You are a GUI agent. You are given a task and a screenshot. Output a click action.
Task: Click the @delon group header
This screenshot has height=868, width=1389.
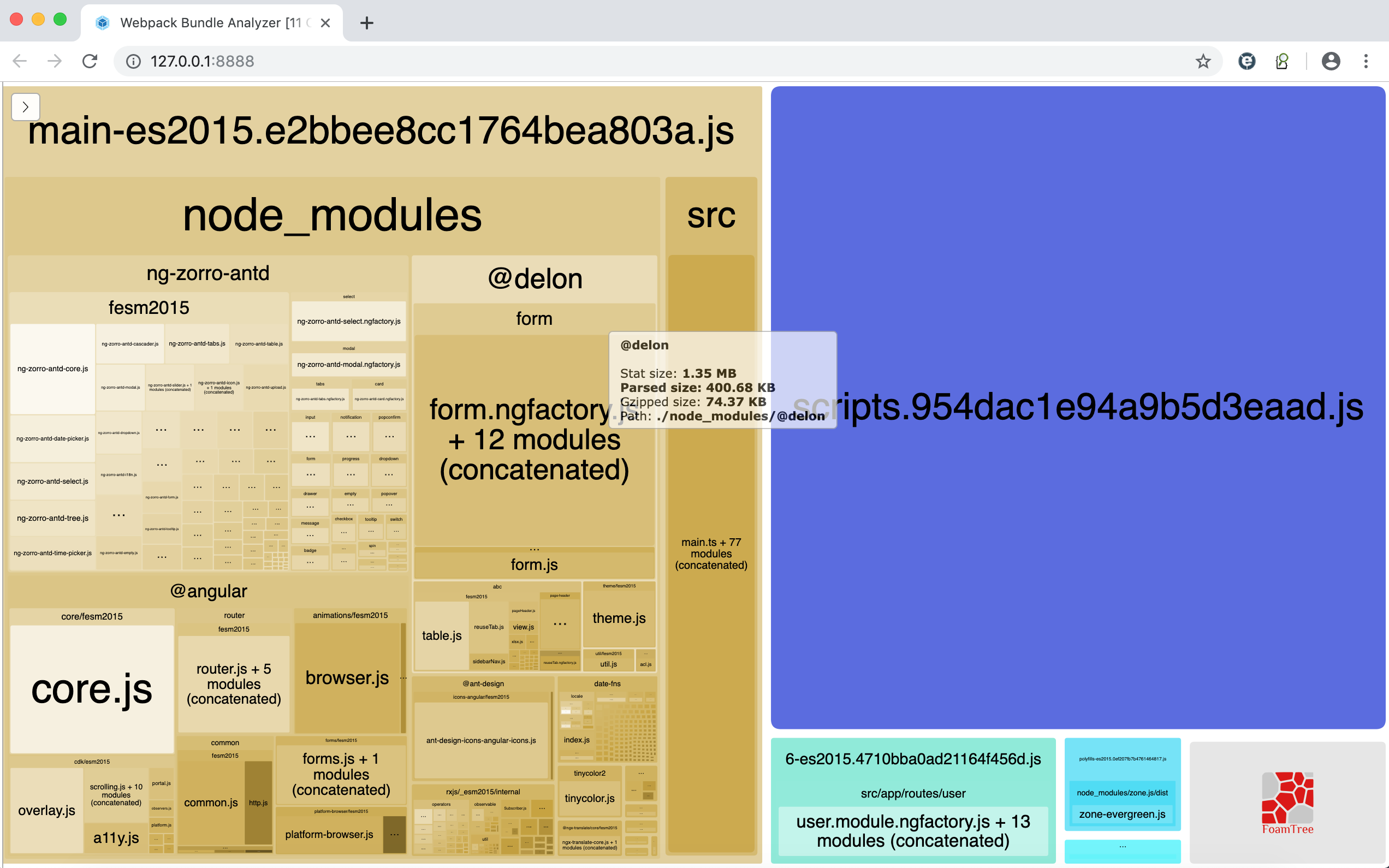coord(535,279)
